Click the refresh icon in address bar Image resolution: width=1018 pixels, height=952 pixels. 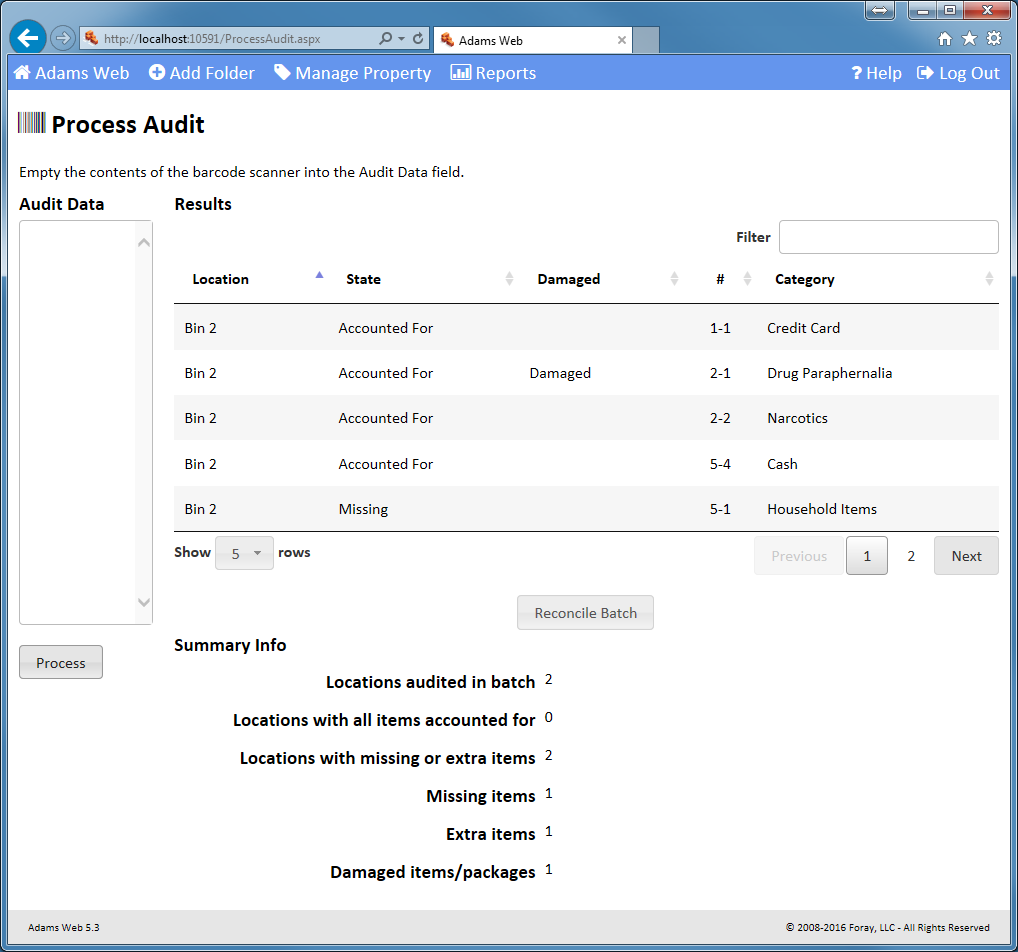[418, 39]
